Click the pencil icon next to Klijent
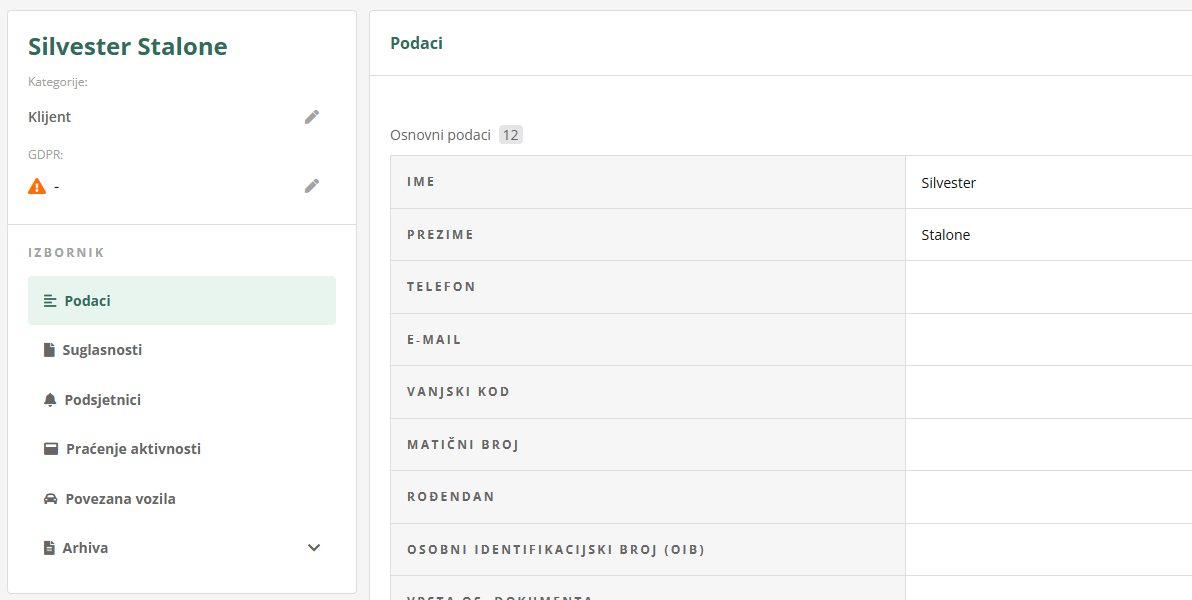Image resolution: width=1192 pixels, height=600 pixels. [x=312, y=117]
